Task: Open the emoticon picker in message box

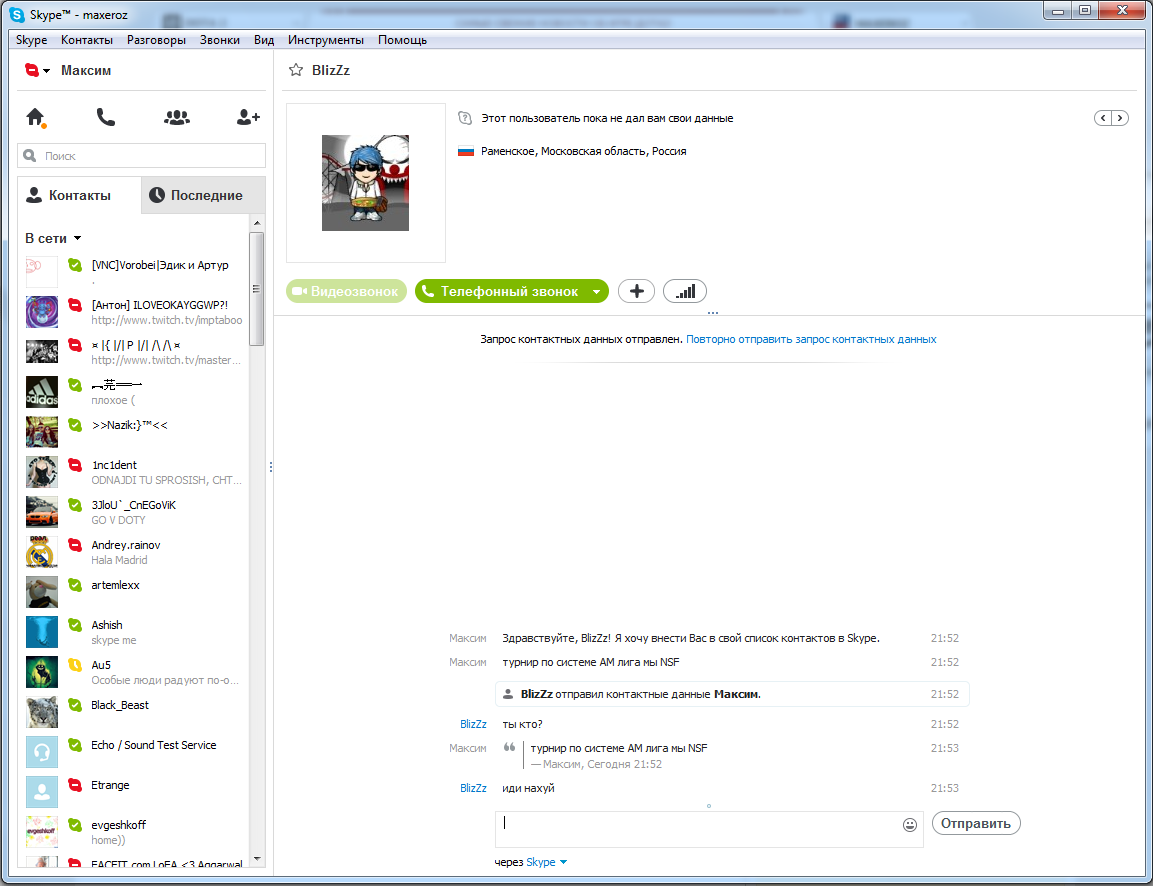Action: pyautogui.click(x=910, y=825)
